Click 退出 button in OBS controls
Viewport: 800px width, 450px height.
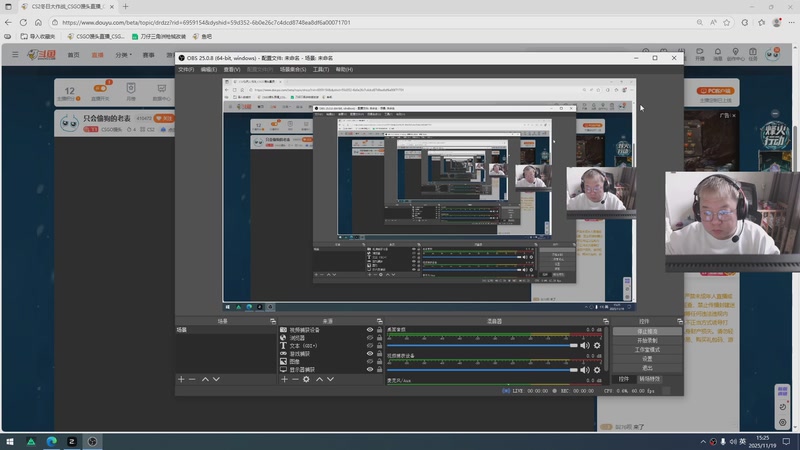tap(647, 368)
